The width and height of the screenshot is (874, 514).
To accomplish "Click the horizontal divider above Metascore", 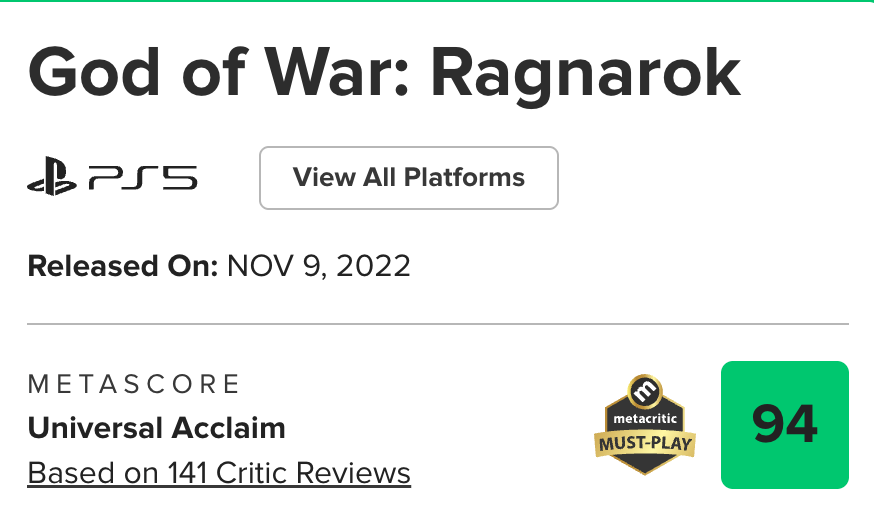I will click(x=437, y=324).
